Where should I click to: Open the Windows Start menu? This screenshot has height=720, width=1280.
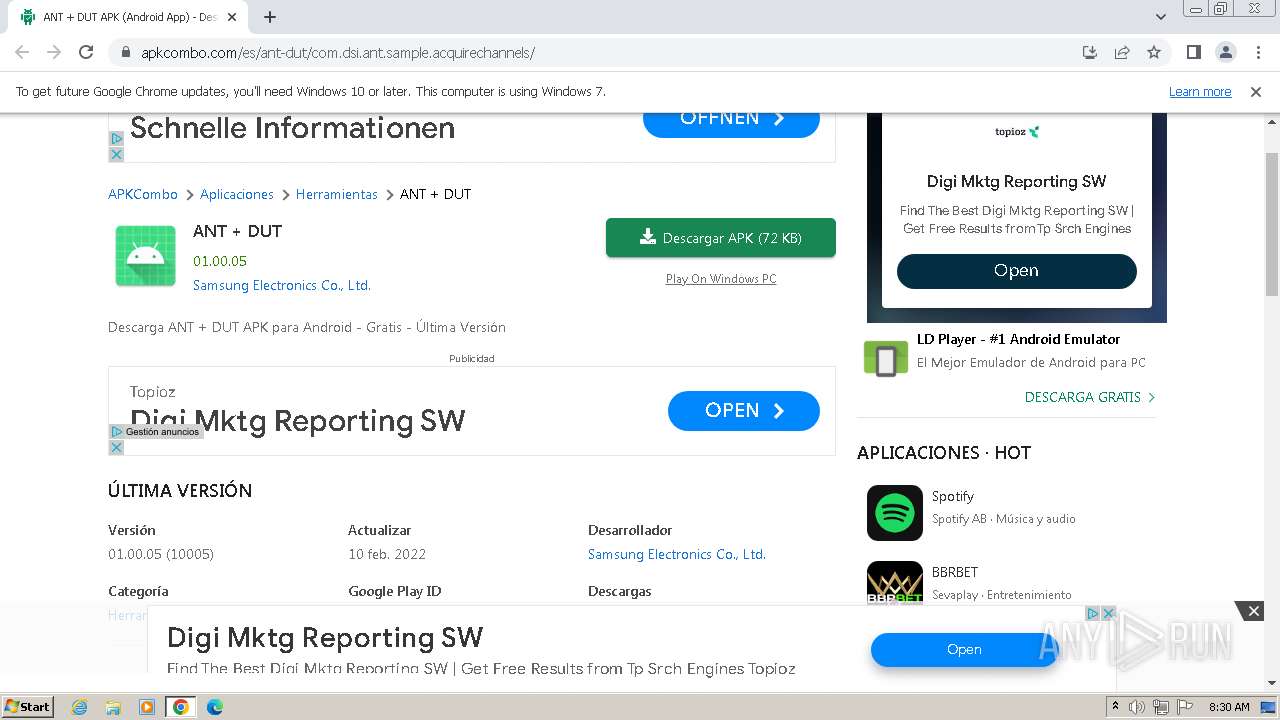(x=27, y=706)
